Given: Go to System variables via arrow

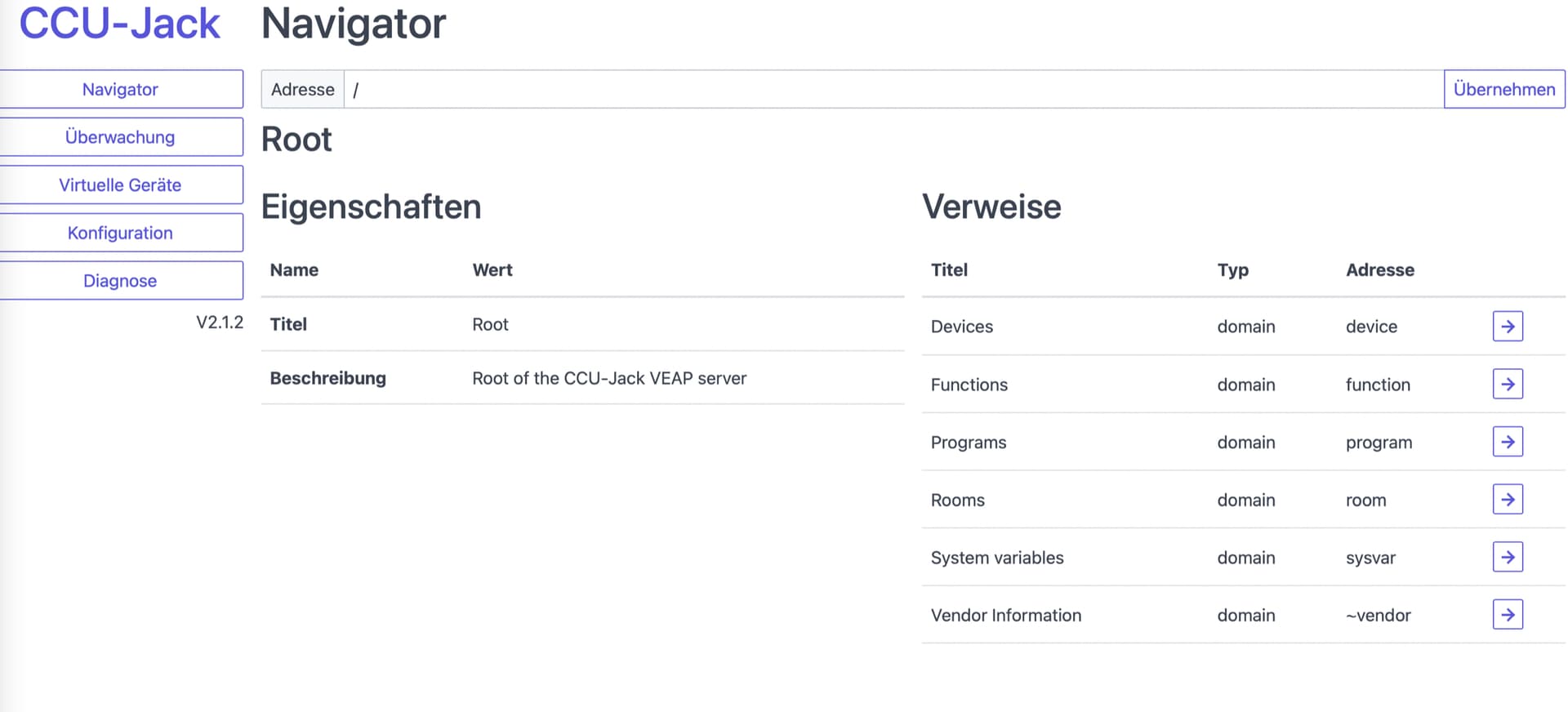Looking at the screenshot, I should point(1507,558).
